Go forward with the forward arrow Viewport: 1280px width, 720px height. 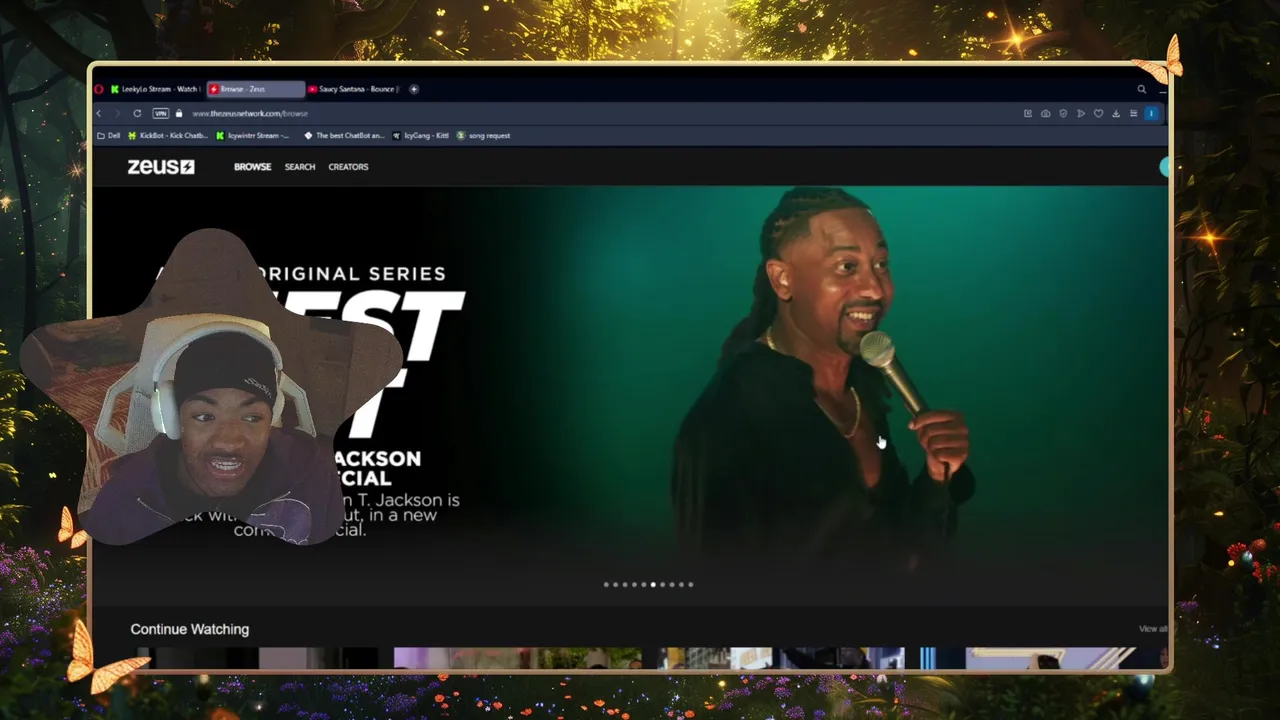click(117, 113)
